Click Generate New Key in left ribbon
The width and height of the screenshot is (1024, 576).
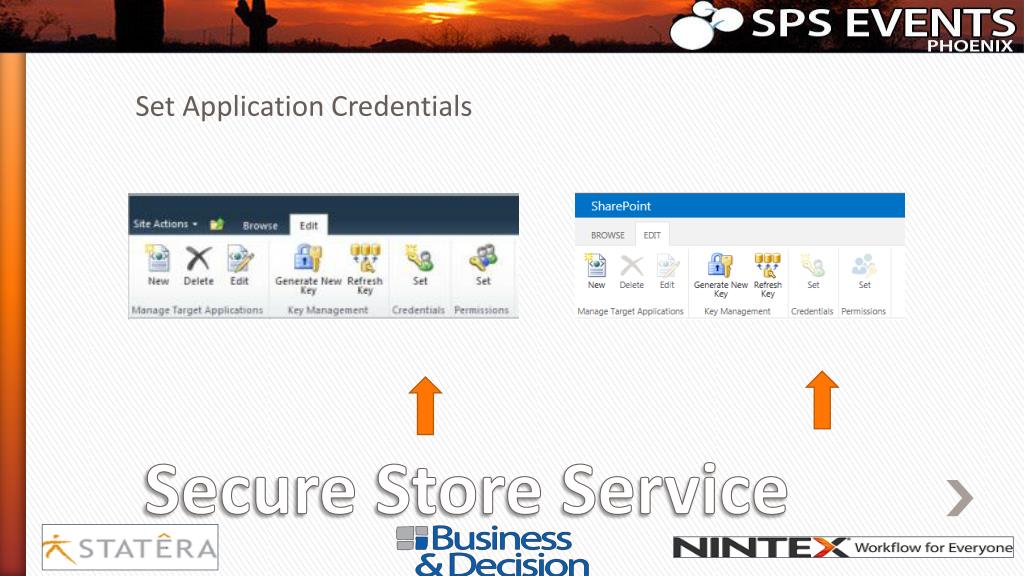tap(308, 268)
